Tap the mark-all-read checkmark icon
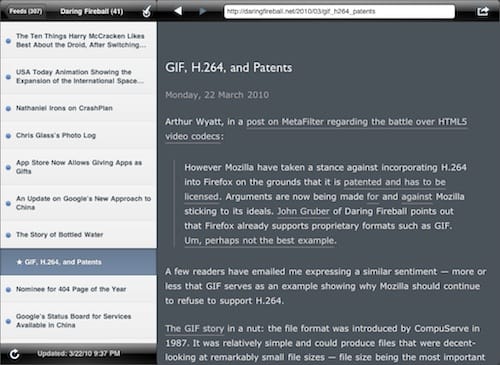The width and height of the screenshot is (500, 365). [x=147, y=11]
